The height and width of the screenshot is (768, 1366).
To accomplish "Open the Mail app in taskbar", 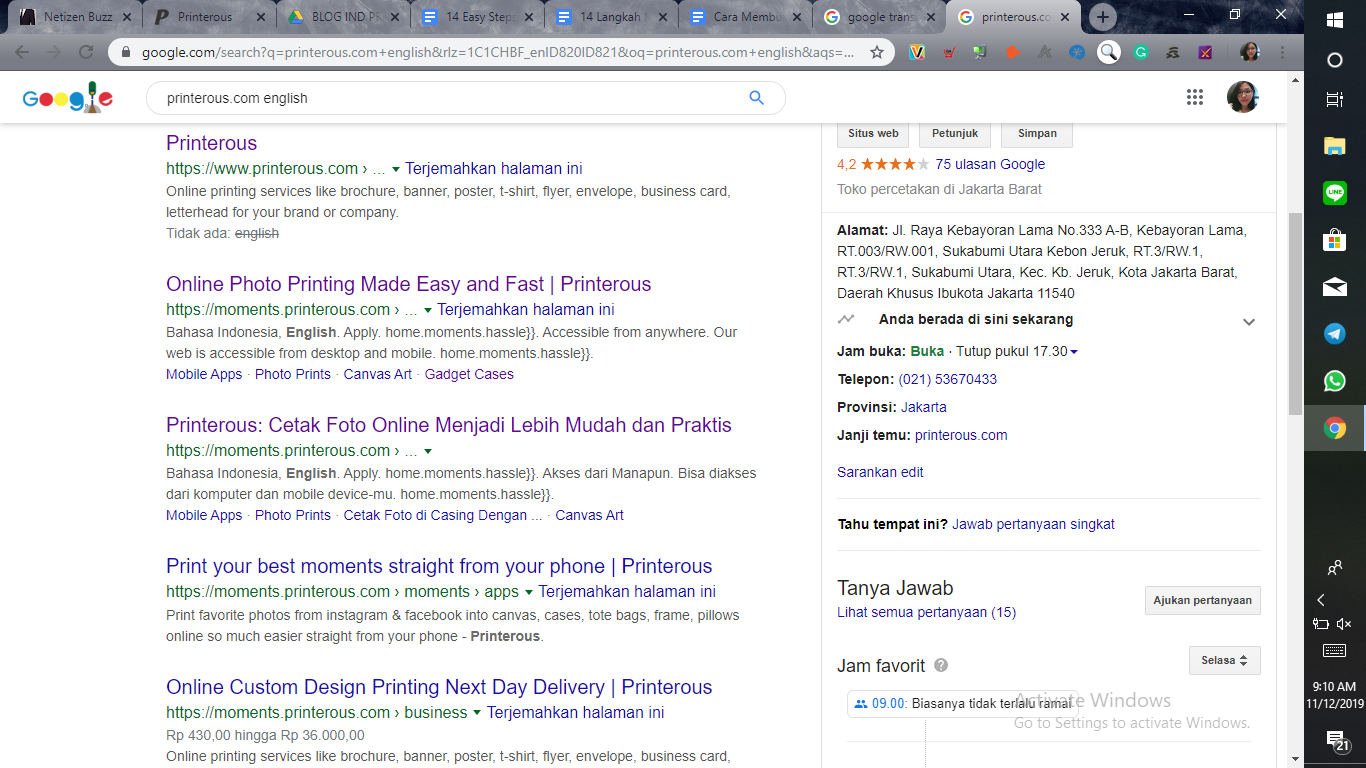I will click(1334, 287).
